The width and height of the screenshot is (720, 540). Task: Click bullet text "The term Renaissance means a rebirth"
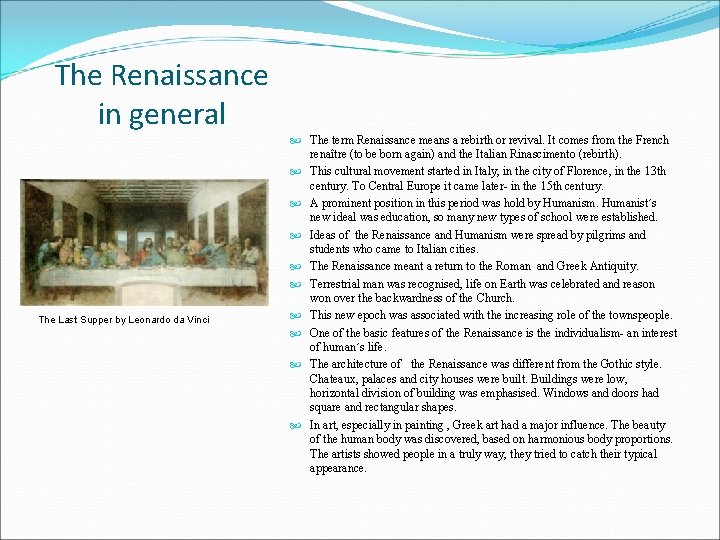[489, 146]
